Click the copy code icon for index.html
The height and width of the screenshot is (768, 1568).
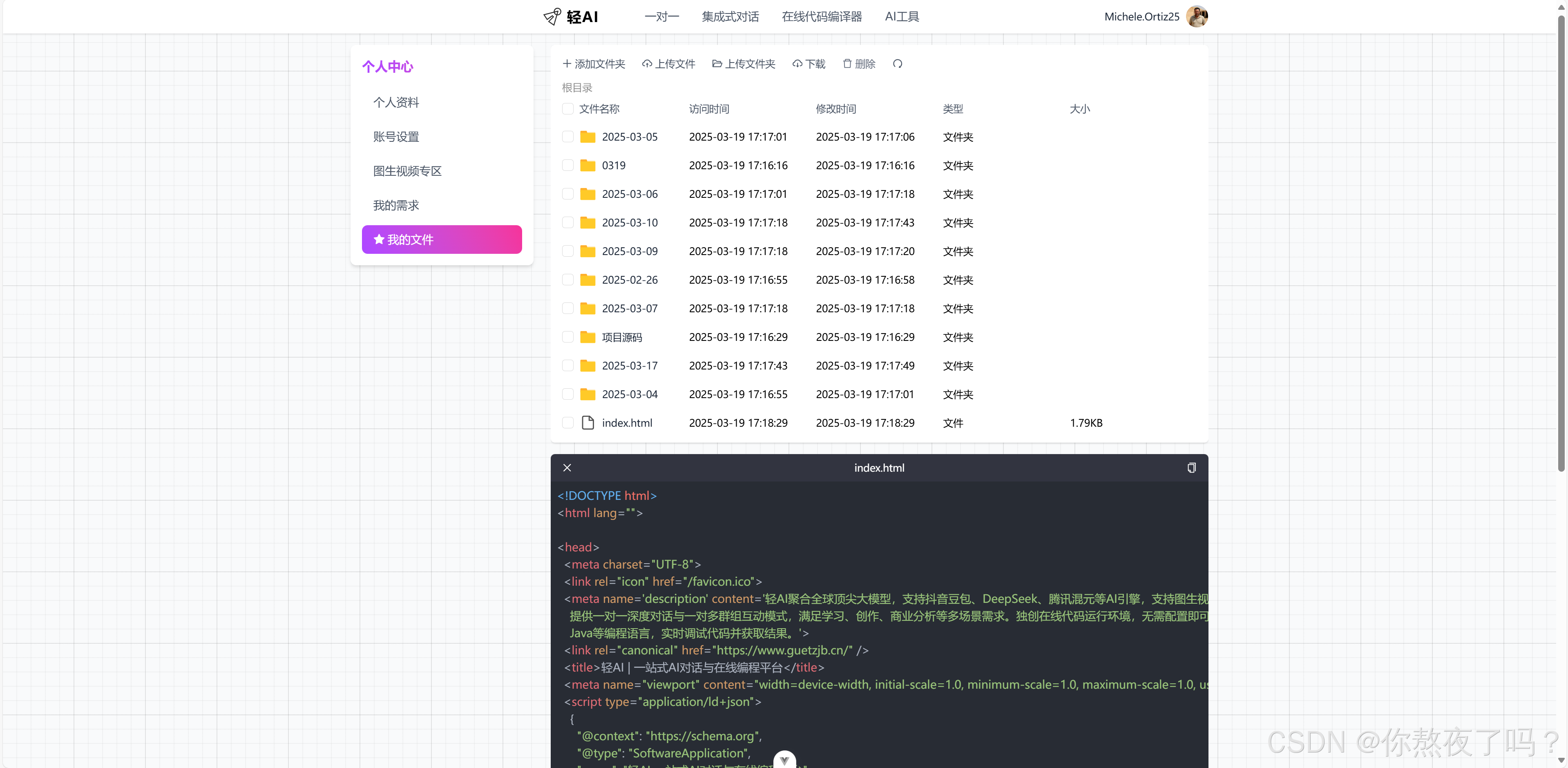1191,468
